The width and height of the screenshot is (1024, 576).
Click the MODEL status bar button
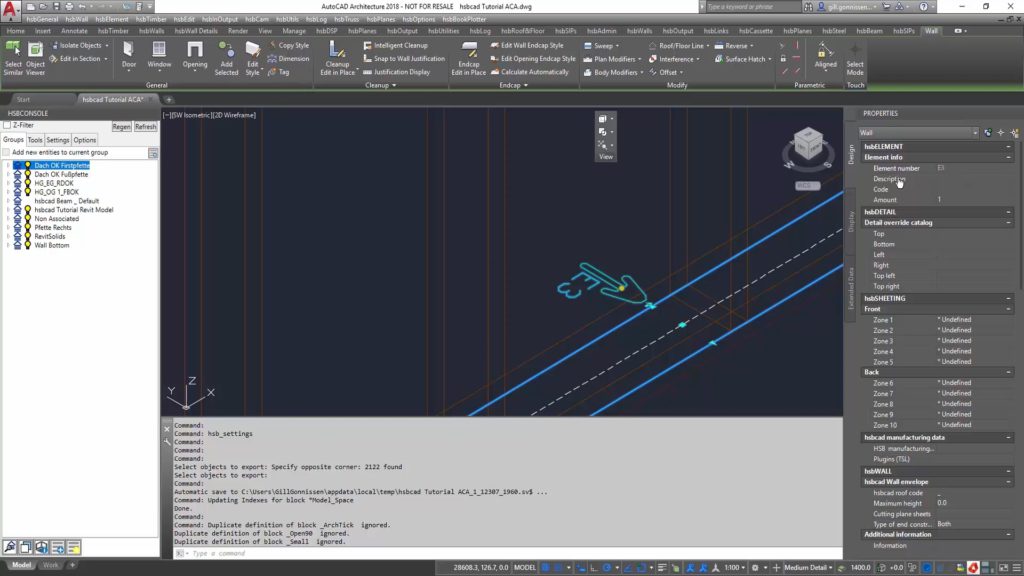pos(524,568)
